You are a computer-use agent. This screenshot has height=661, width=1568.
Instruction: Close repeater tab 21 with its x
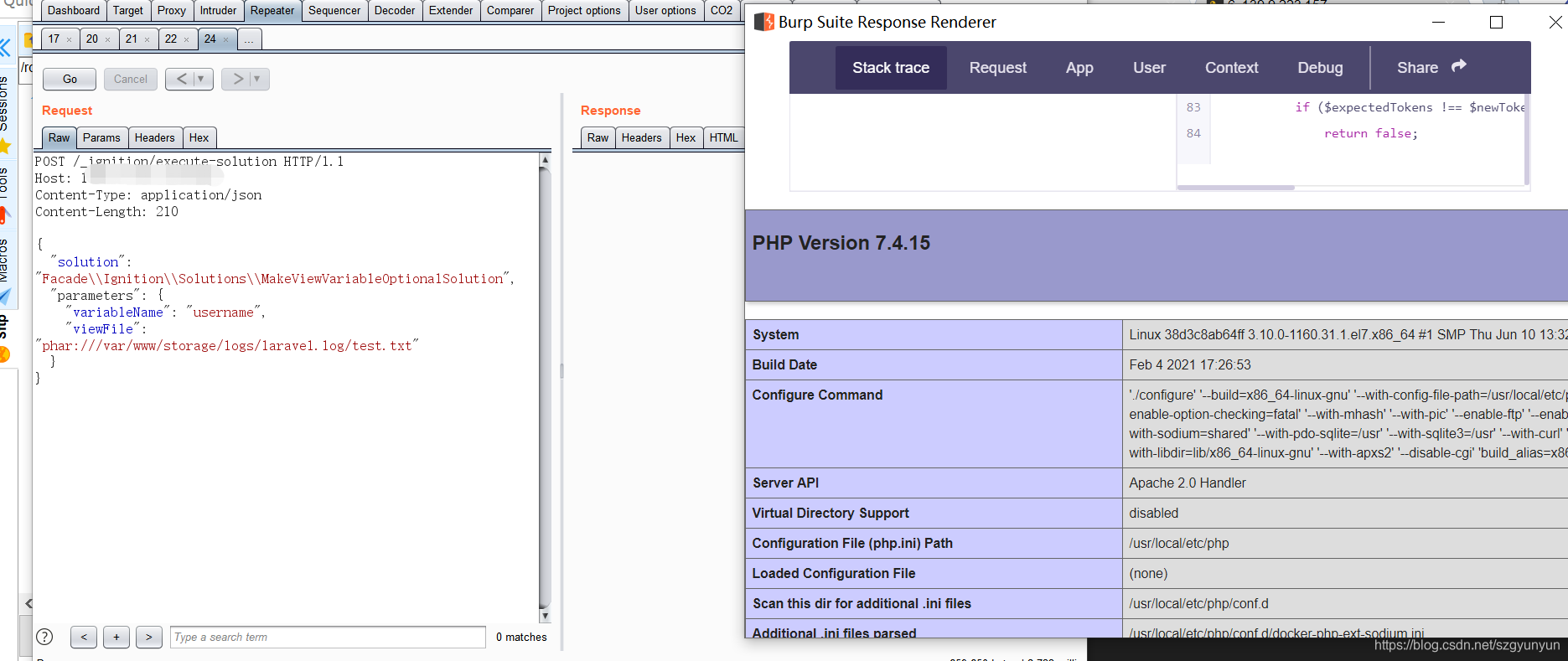(147, 39)
